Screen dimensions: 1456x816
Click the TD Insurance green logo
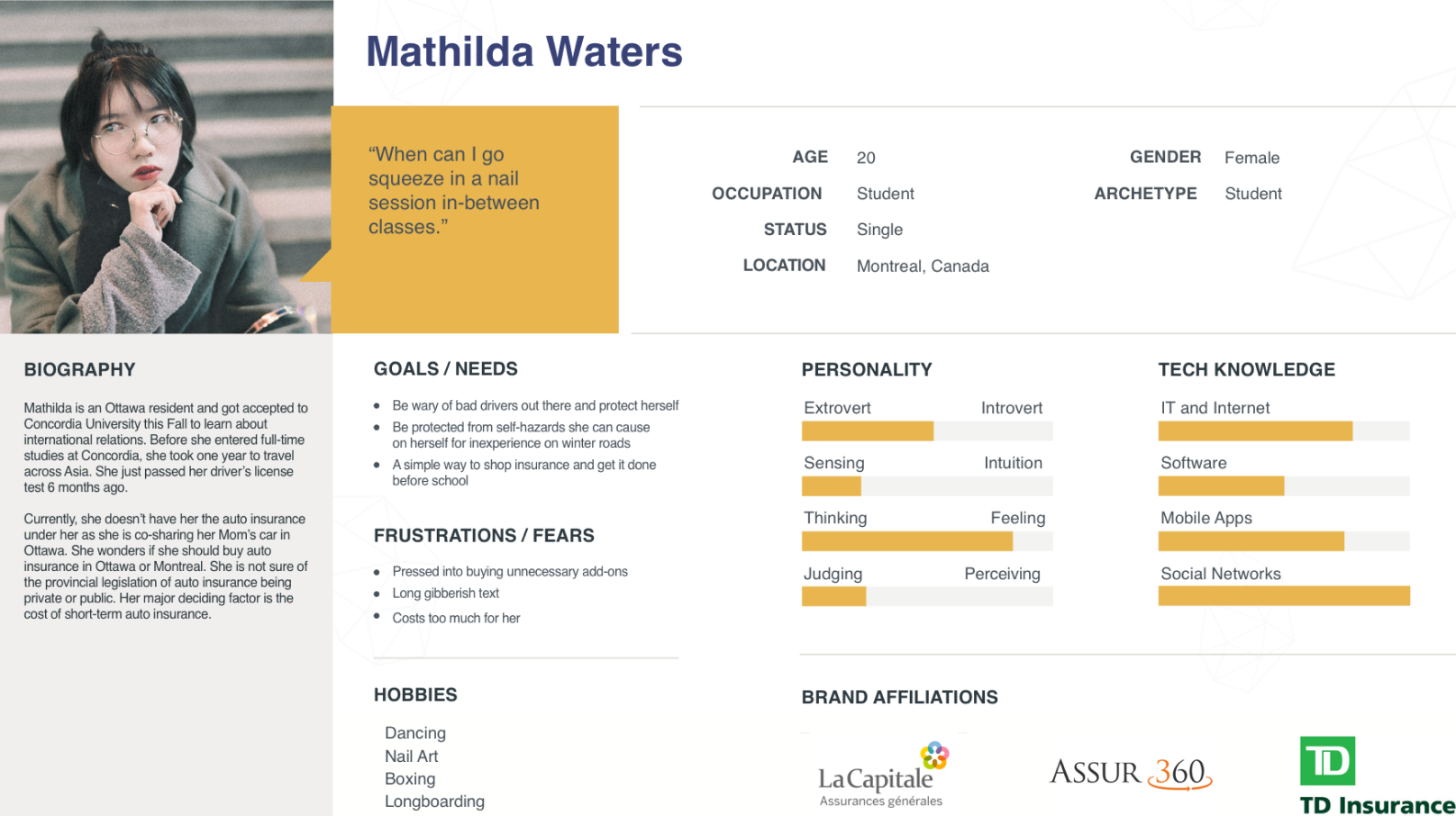pyautogui.click(x=1377, y=776)
